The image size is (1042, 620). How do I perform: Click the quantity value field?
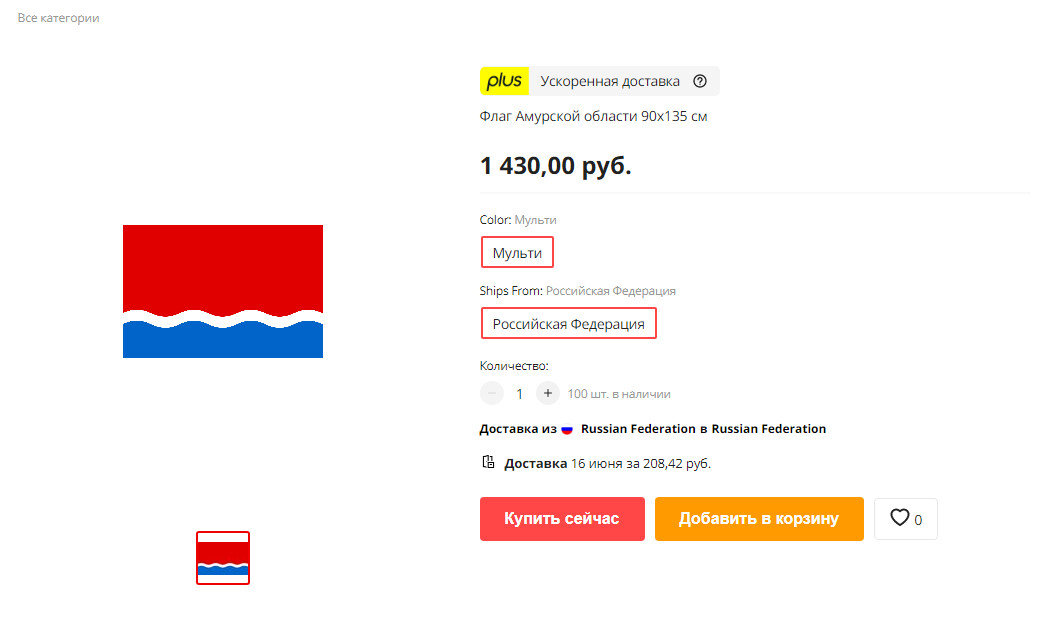[x=520, y=394]
